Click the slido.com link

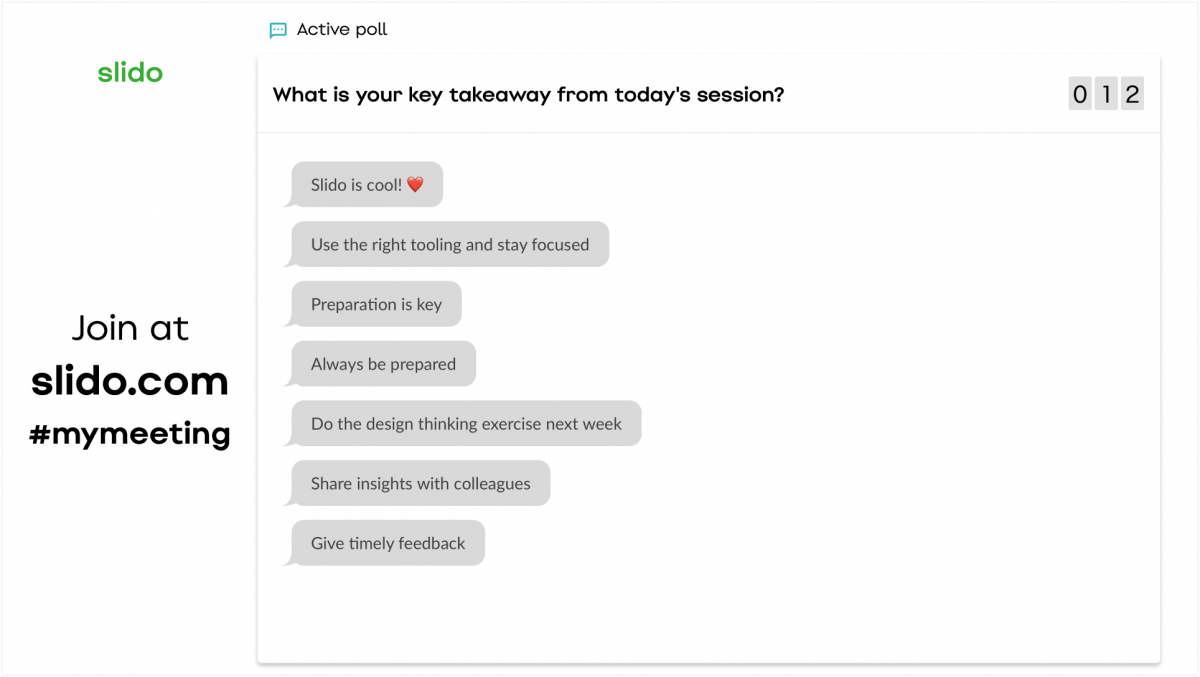pyautogui.click(x=130, y=382)
